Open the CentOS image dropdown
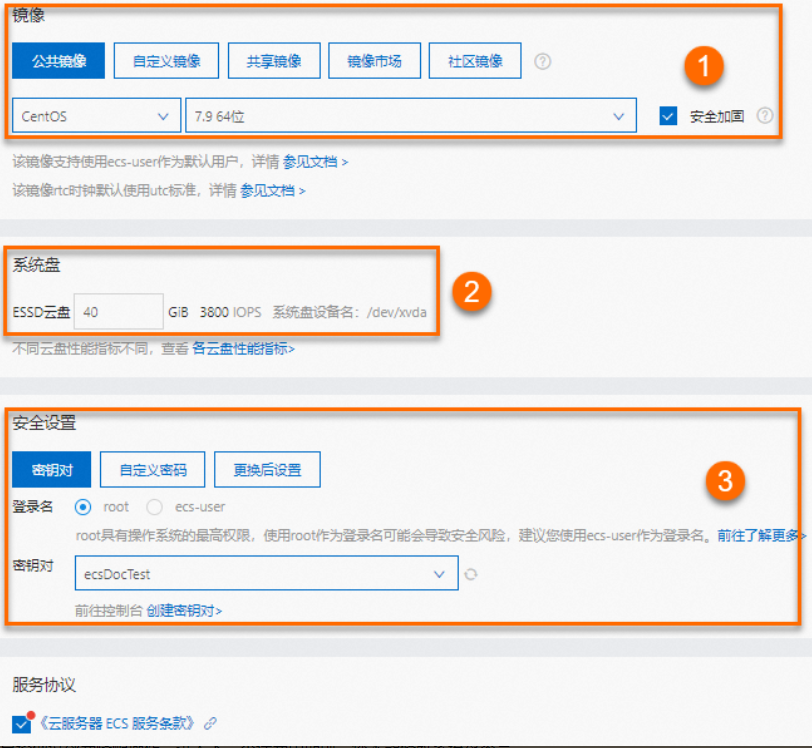This screenshot has width=812, height=748. tap(95, 115)
